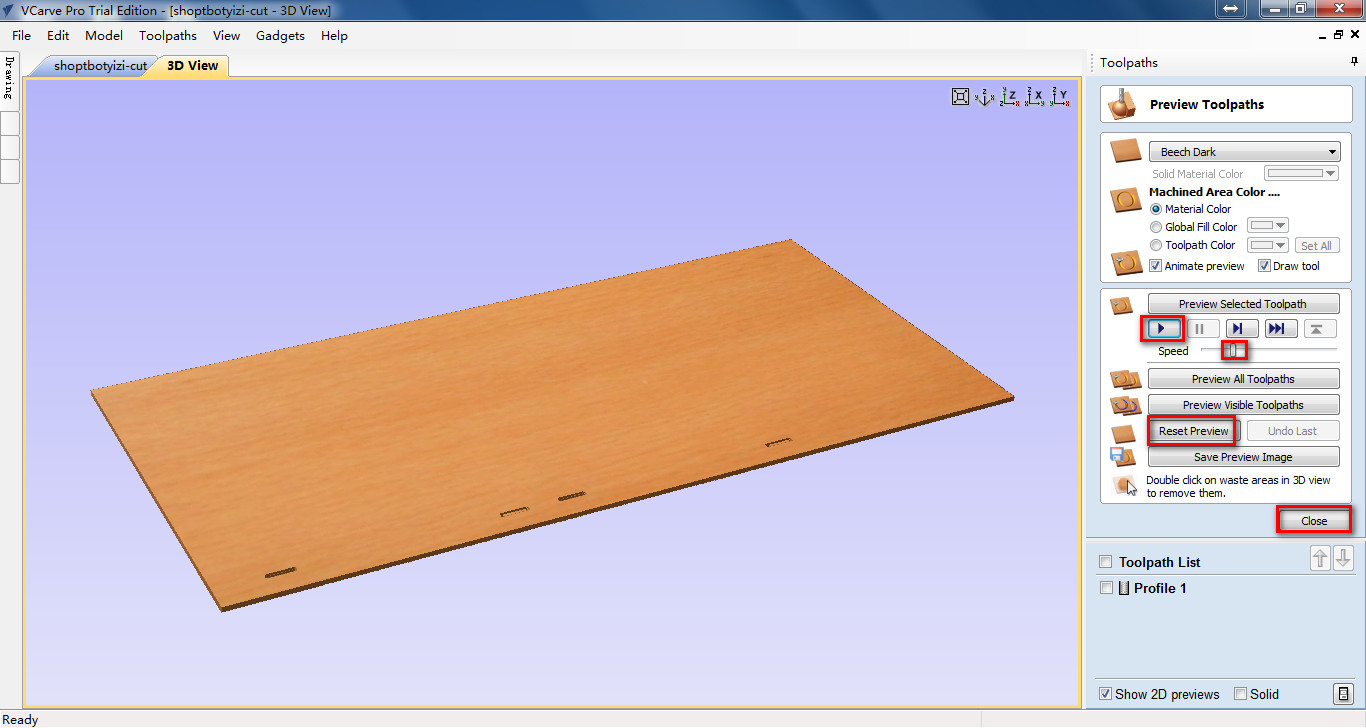Pin the Toolpaths panel
Screen dimensions: 1366x728
pyautogui.click(x=1355, y=62)
